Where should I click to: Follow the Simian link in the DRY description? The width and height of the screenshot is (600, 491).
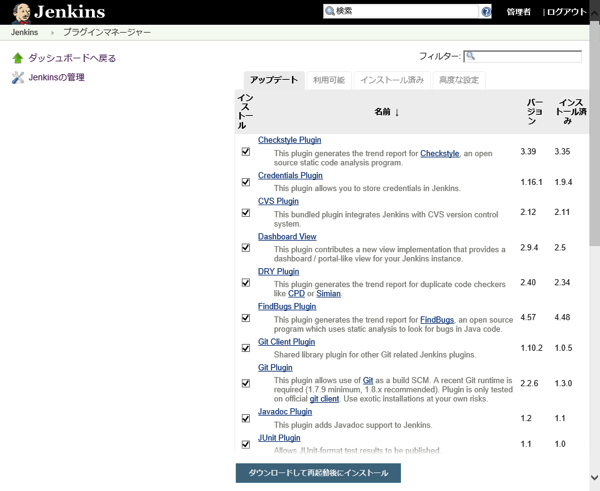pos(328,294)
